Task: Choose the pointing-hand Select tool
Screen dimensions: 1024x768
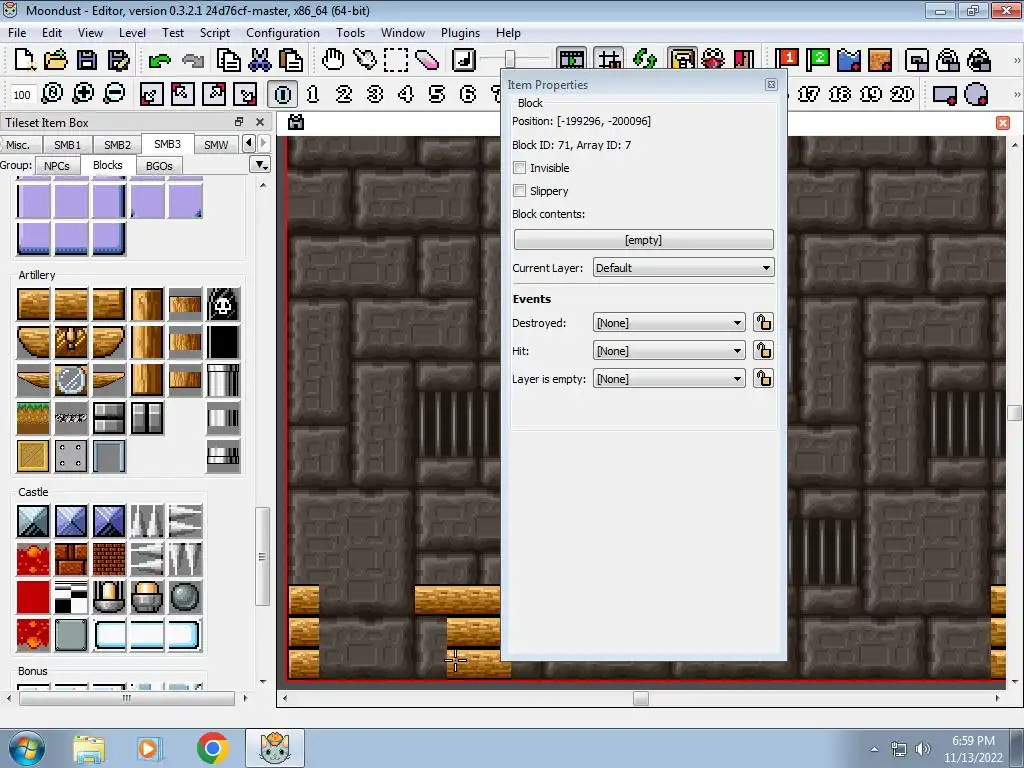Action: click(364, 60)
